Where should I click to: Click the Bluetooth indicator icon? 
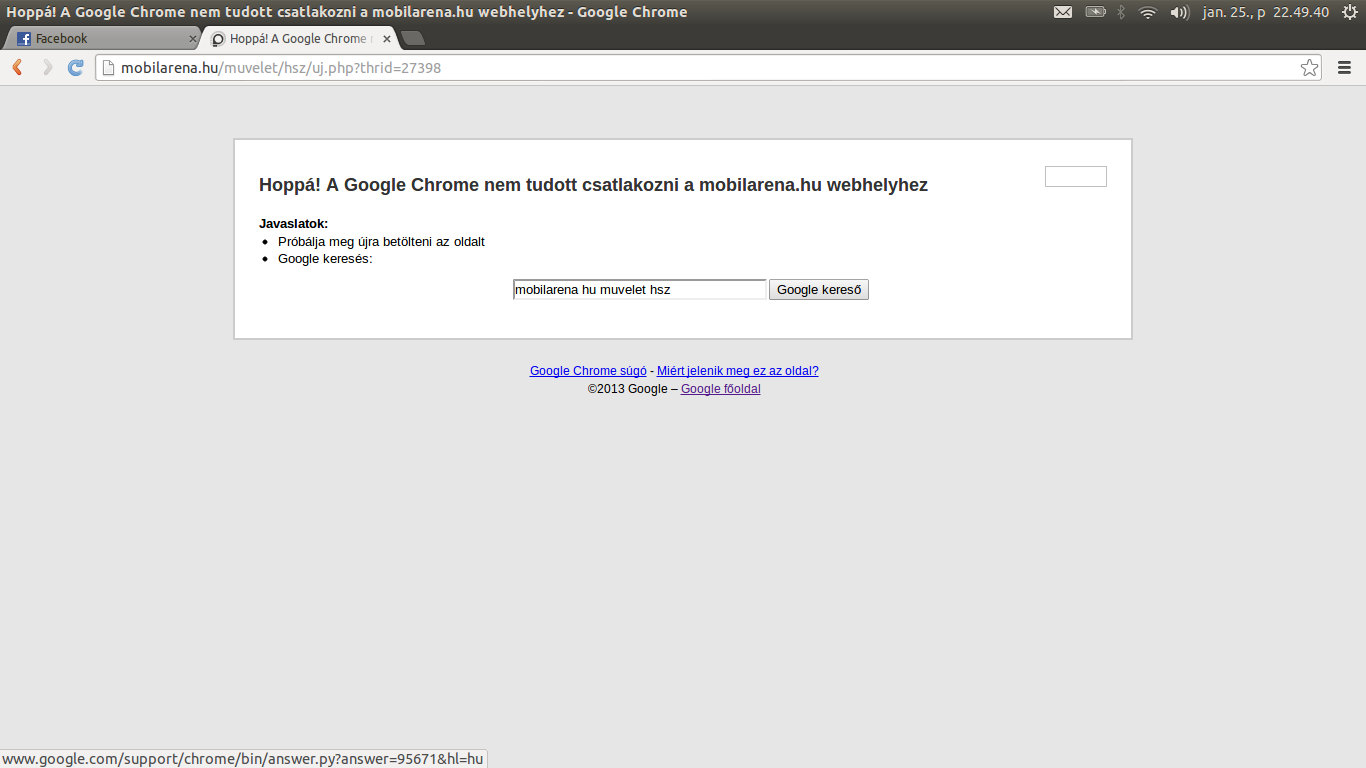pyautogui.click(x=1121, y=12)
